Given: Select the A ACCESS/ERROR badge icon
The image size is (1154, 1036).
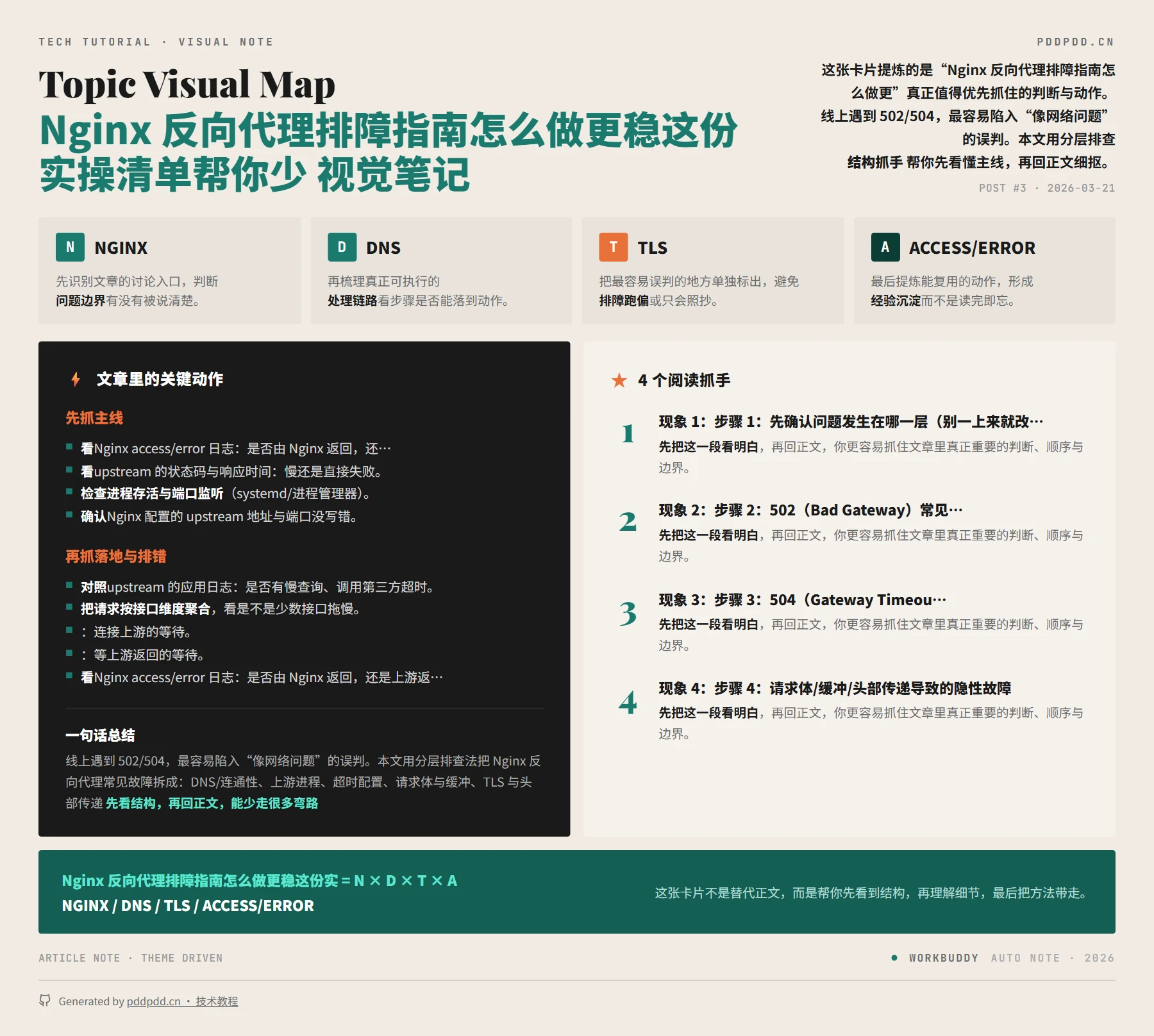Looking at the screenshot, I should [x=886, y=247].
